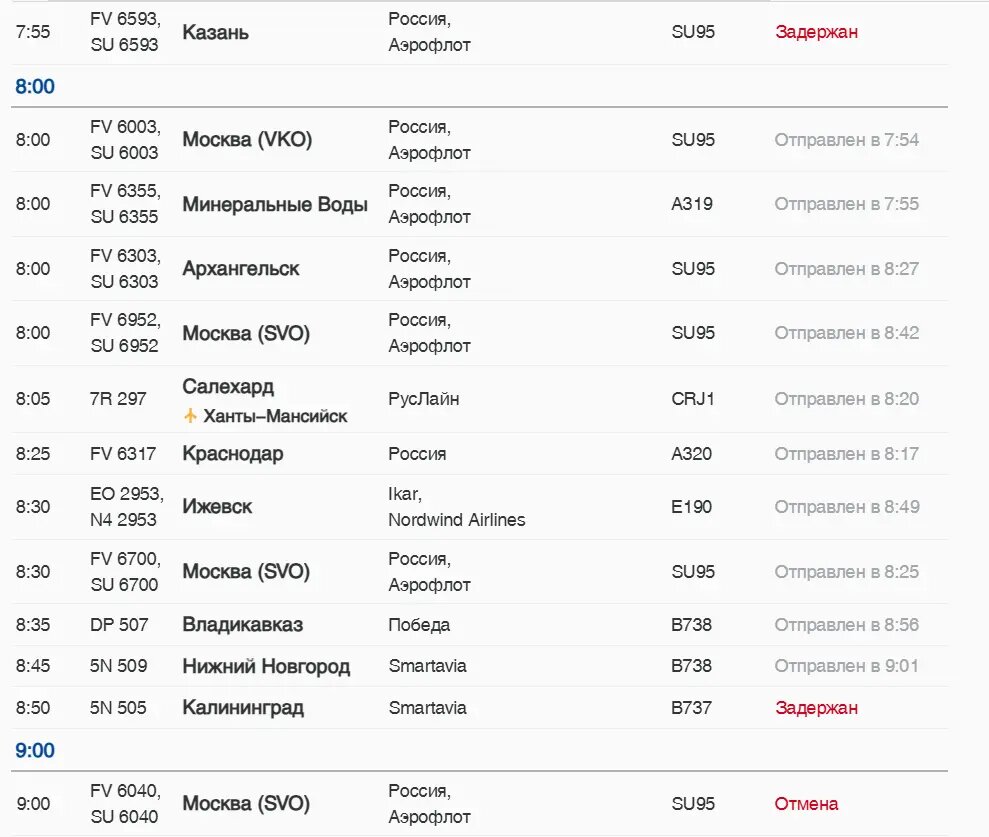
Task: Click the РусЛайн airline name
Action: tap(424, 399)
